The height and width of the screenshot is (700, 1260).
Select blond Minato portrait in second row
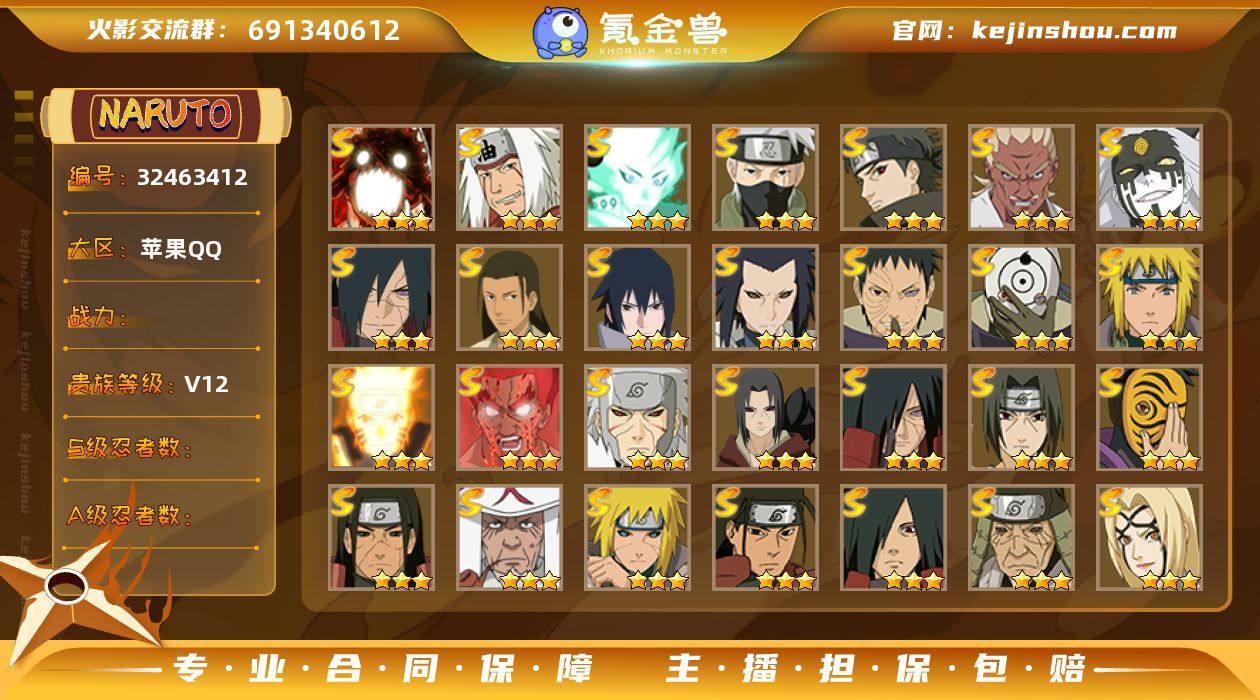[x=1150, y=298]
